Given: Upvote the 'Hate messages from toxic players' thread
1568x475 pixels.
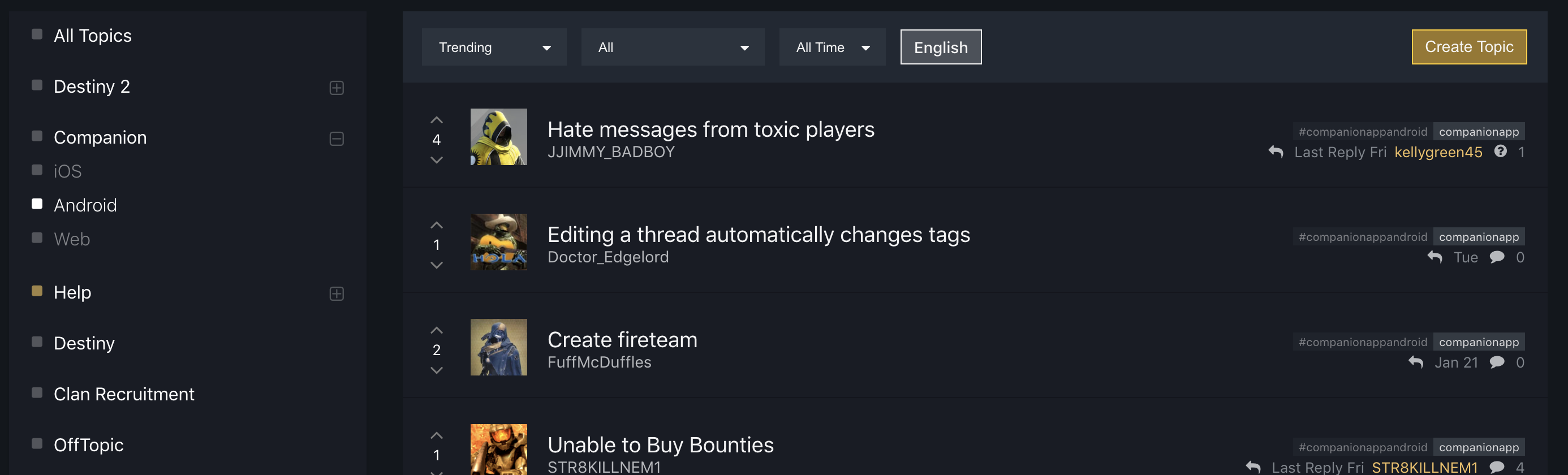Looking at the screenshot, I should point(437,120).
